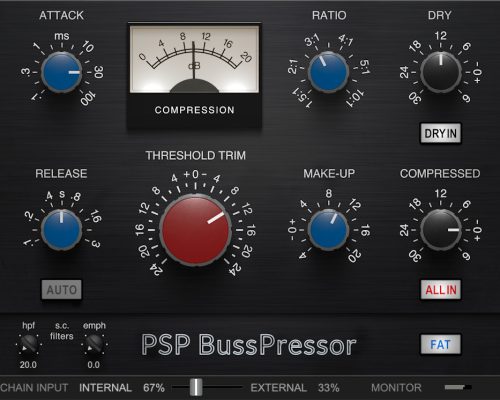
Task: Click the small hpf sidechain filter knob
Action: [x=28, y=344]
